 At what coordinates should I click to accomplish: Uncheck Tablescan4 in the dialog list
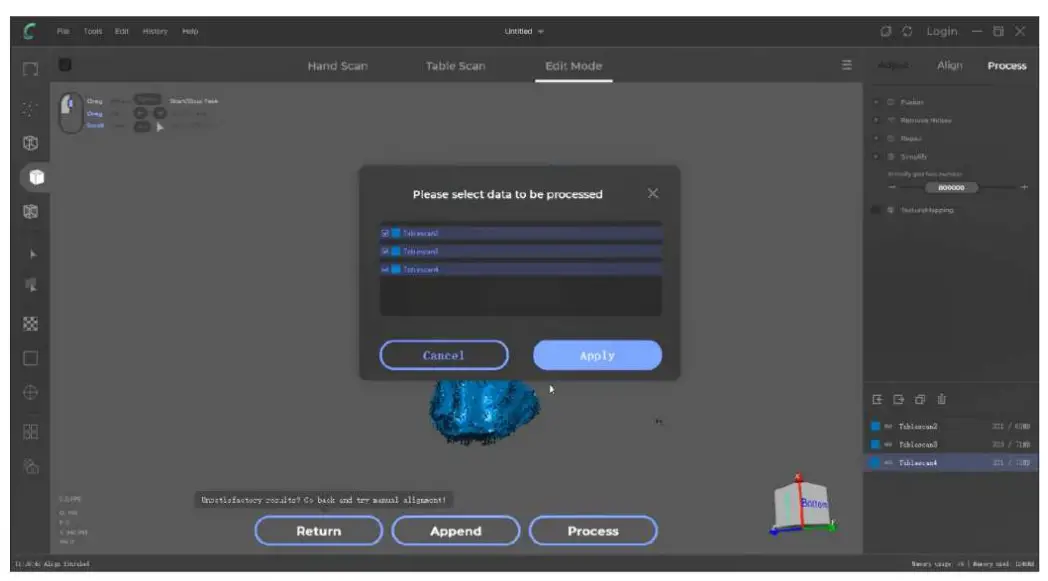385,269
